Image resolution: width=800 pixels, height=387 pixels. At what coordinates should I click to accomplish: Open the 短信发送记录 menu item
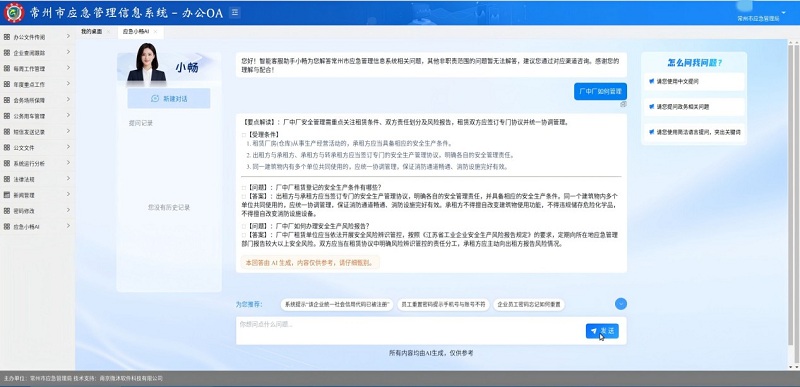click(x=37, y=132)
